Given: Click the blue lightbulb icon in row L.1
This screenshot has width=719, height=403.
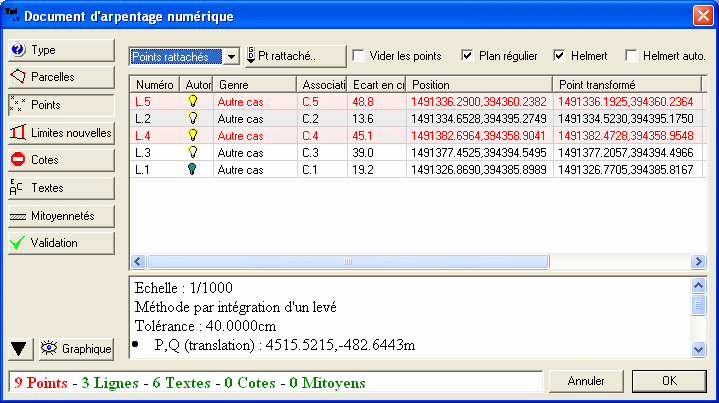Looking at the screenshot, I should pos(194,170).
